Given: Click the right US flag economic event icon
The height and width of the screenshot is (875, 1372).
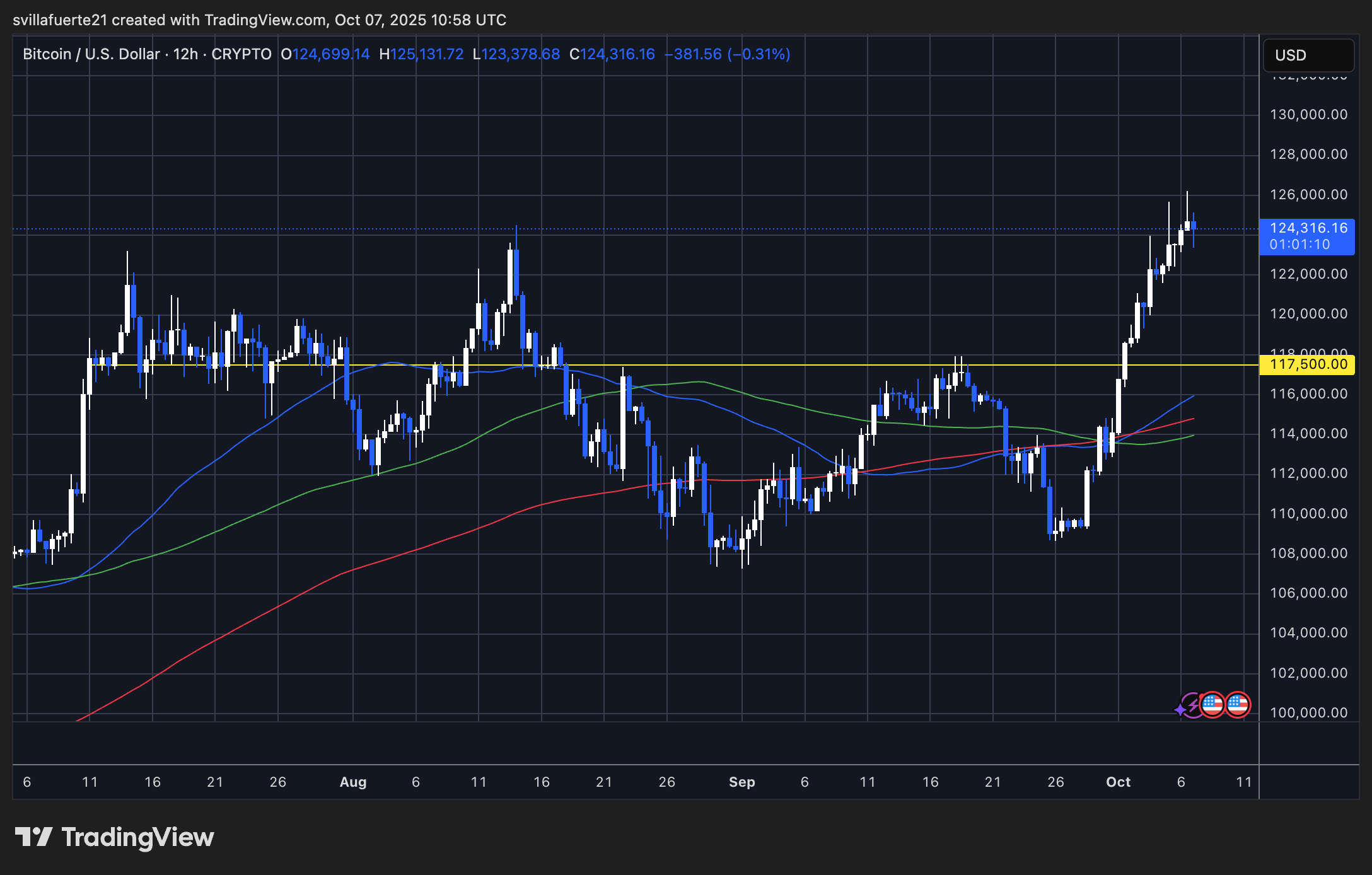Looking at the screenshot, I should (1238, 704).
